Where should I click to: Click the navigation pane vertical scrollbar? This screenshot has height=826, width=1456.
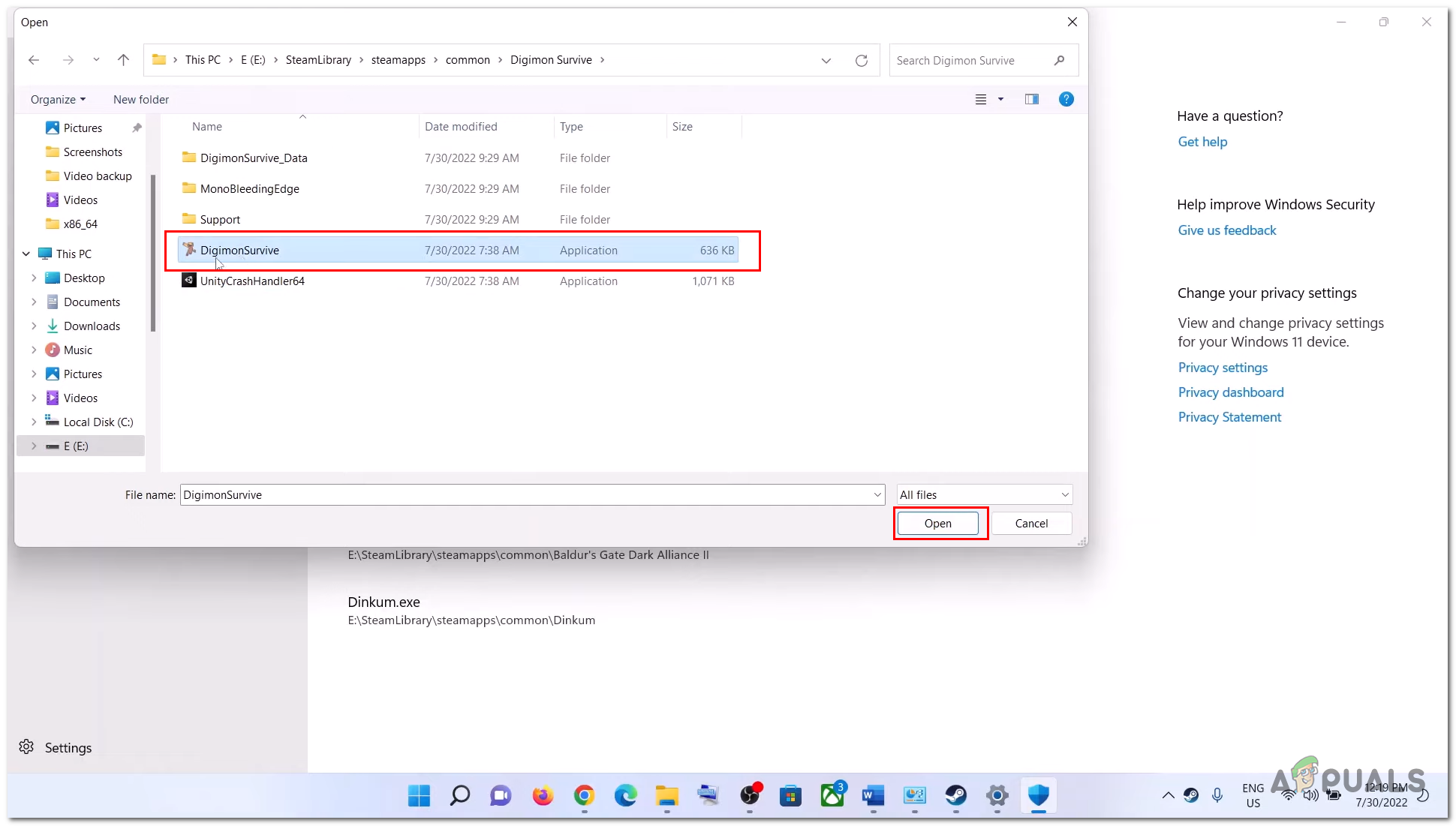(153, 251)
